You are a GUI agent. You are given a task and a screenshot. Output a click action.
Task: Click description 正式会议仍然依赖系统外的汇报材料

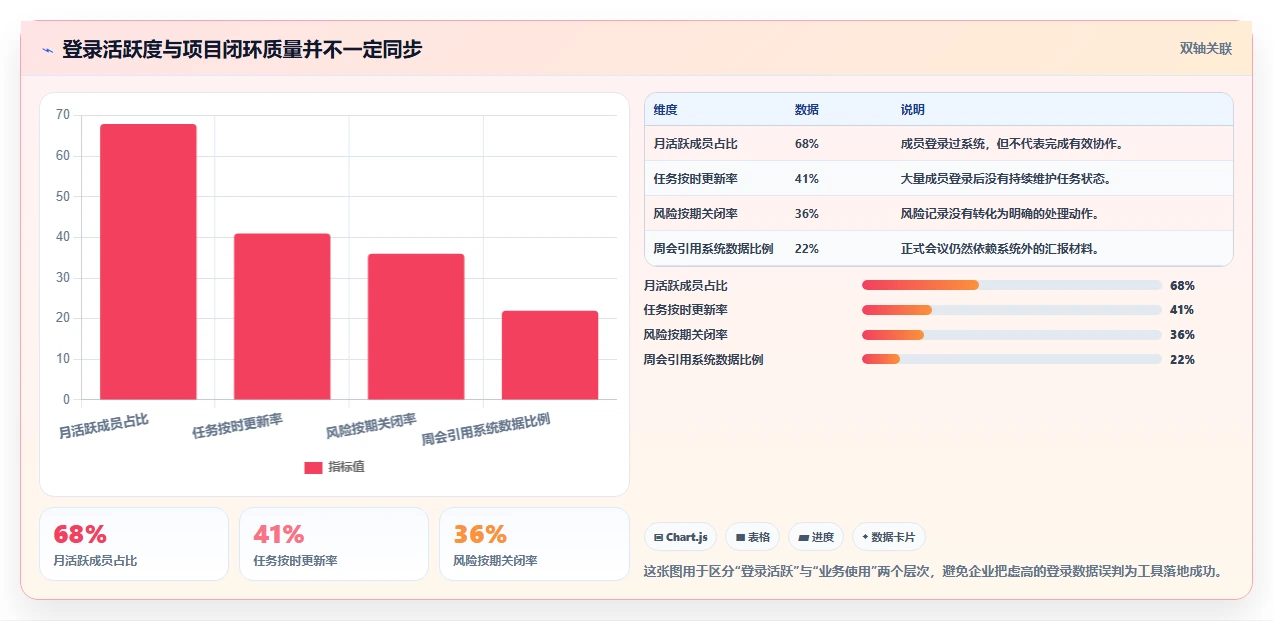pos(1000,249)
